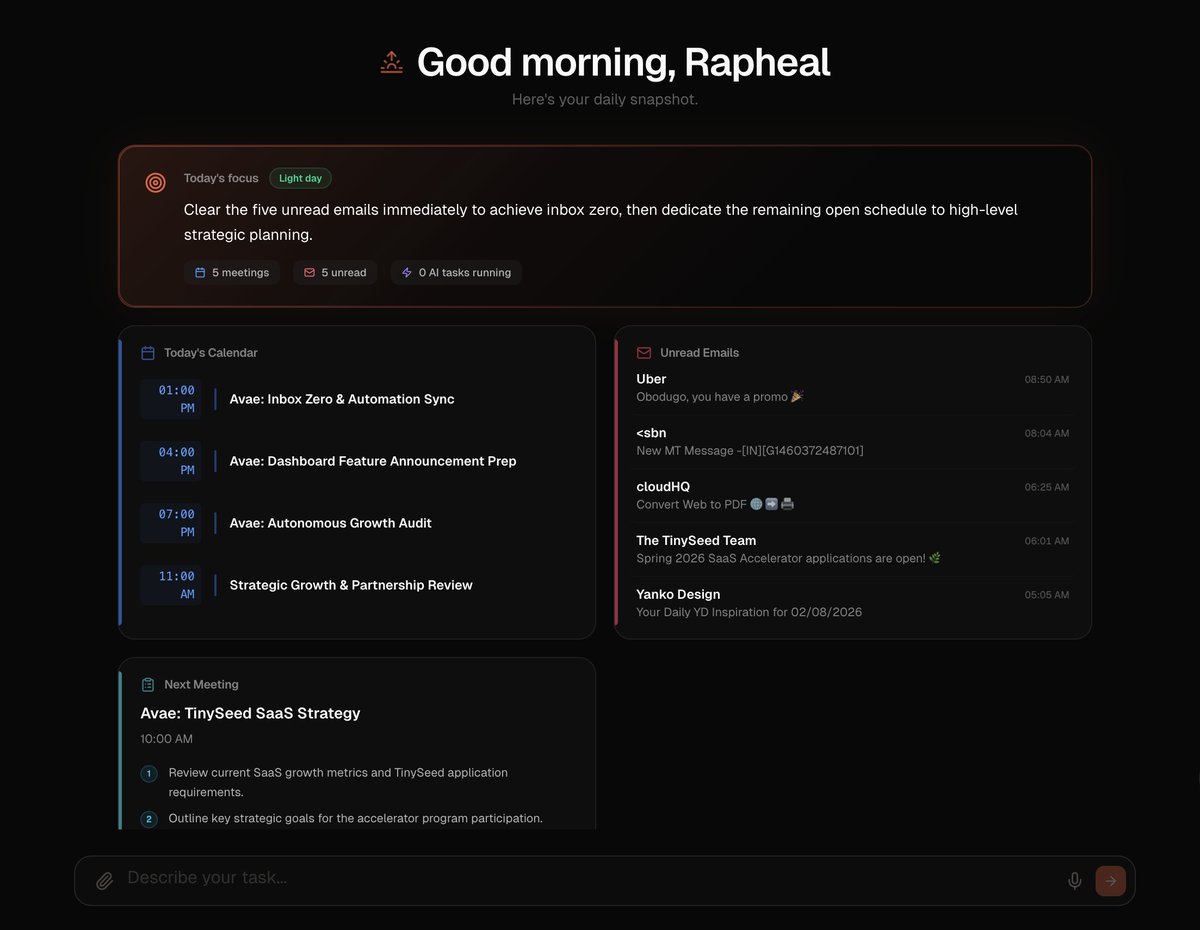Click the 'Light day' badge

(x=300, y=178)
